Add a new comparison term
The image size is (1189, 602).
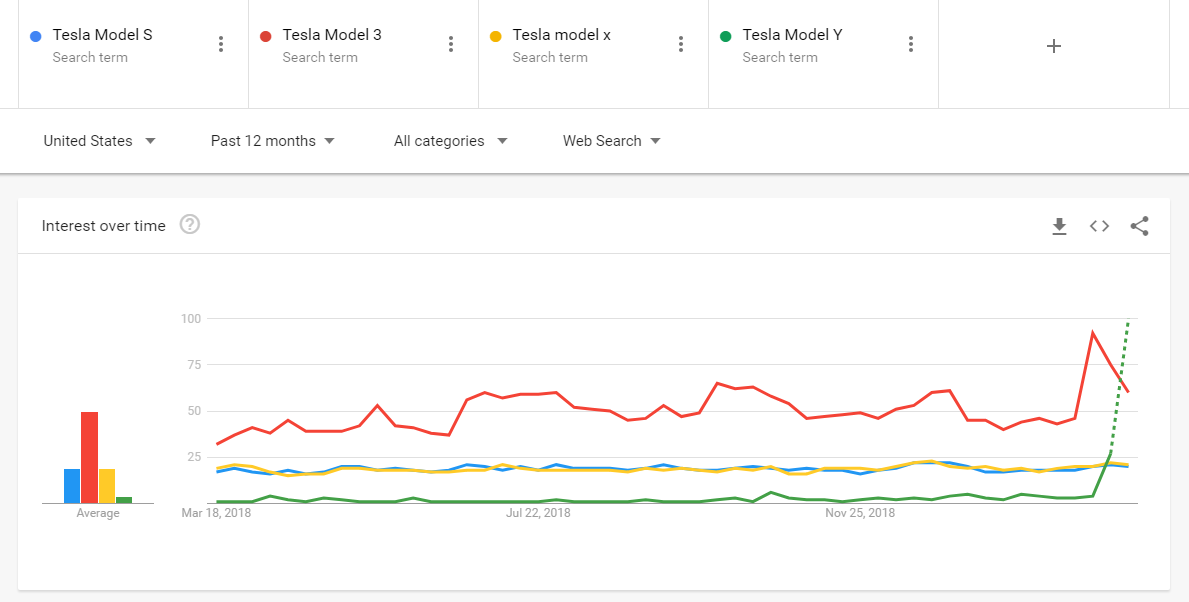(1053, 46)
